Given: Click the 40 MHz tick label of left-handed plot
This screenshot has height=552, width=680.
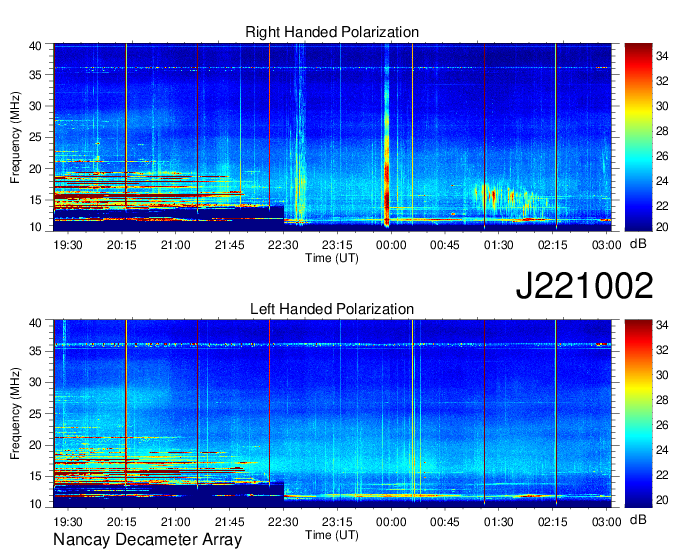Looking at the screenshot, I should coord(35,323).
